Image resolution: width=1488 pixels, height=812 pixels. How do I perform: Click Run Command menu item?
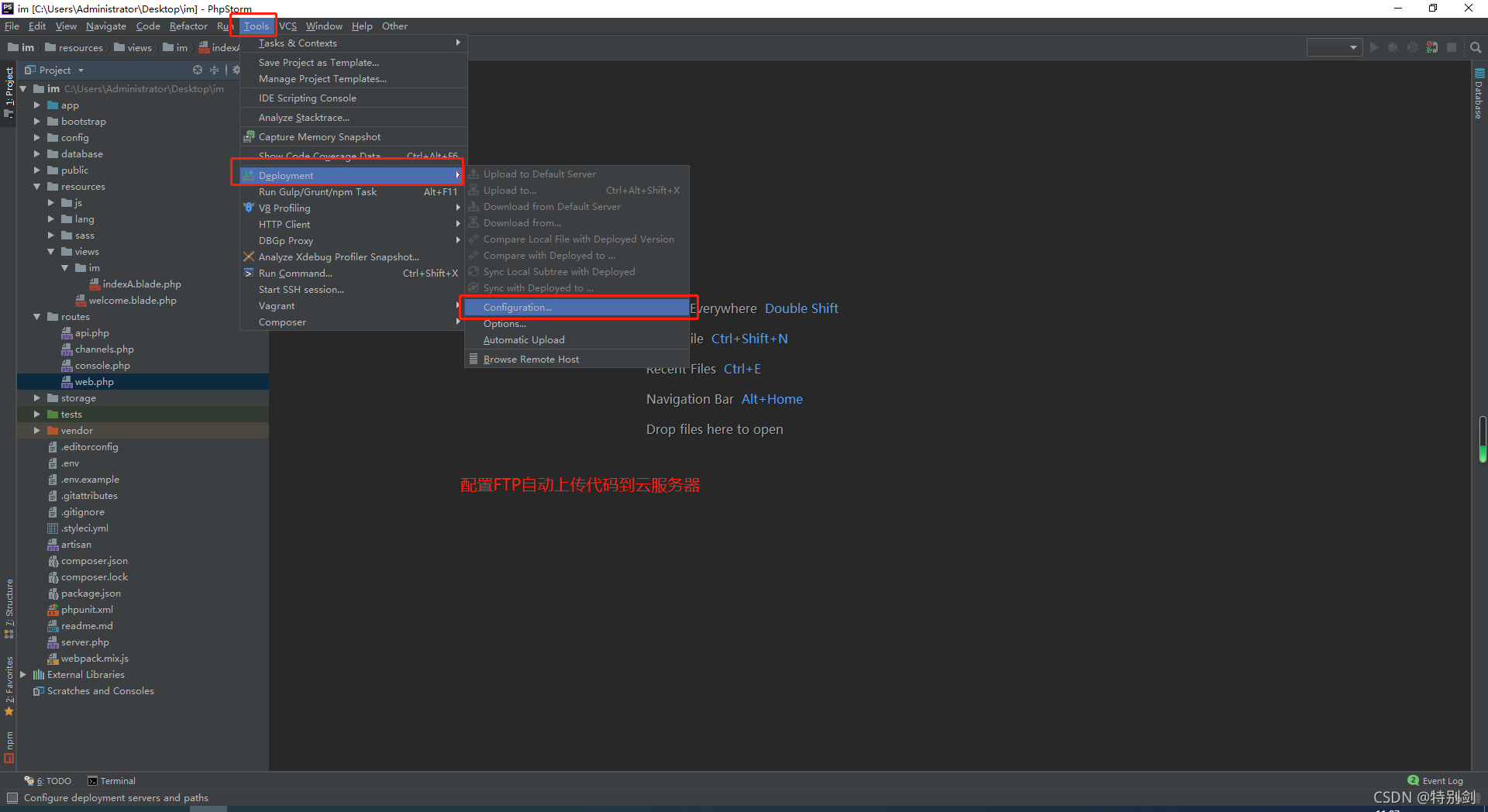353,274
